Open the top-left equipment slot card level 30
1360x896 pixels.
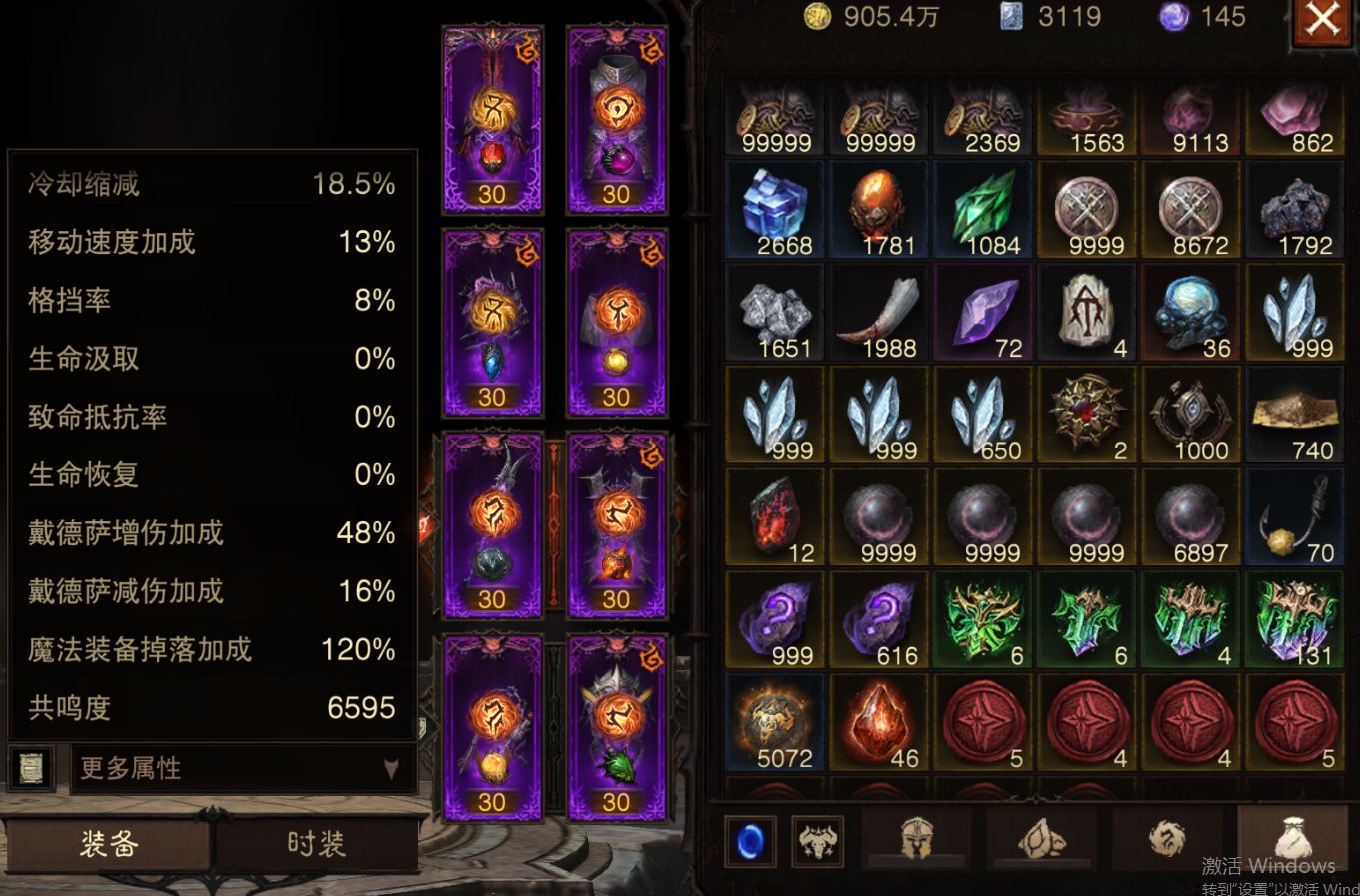pos(492,119)
